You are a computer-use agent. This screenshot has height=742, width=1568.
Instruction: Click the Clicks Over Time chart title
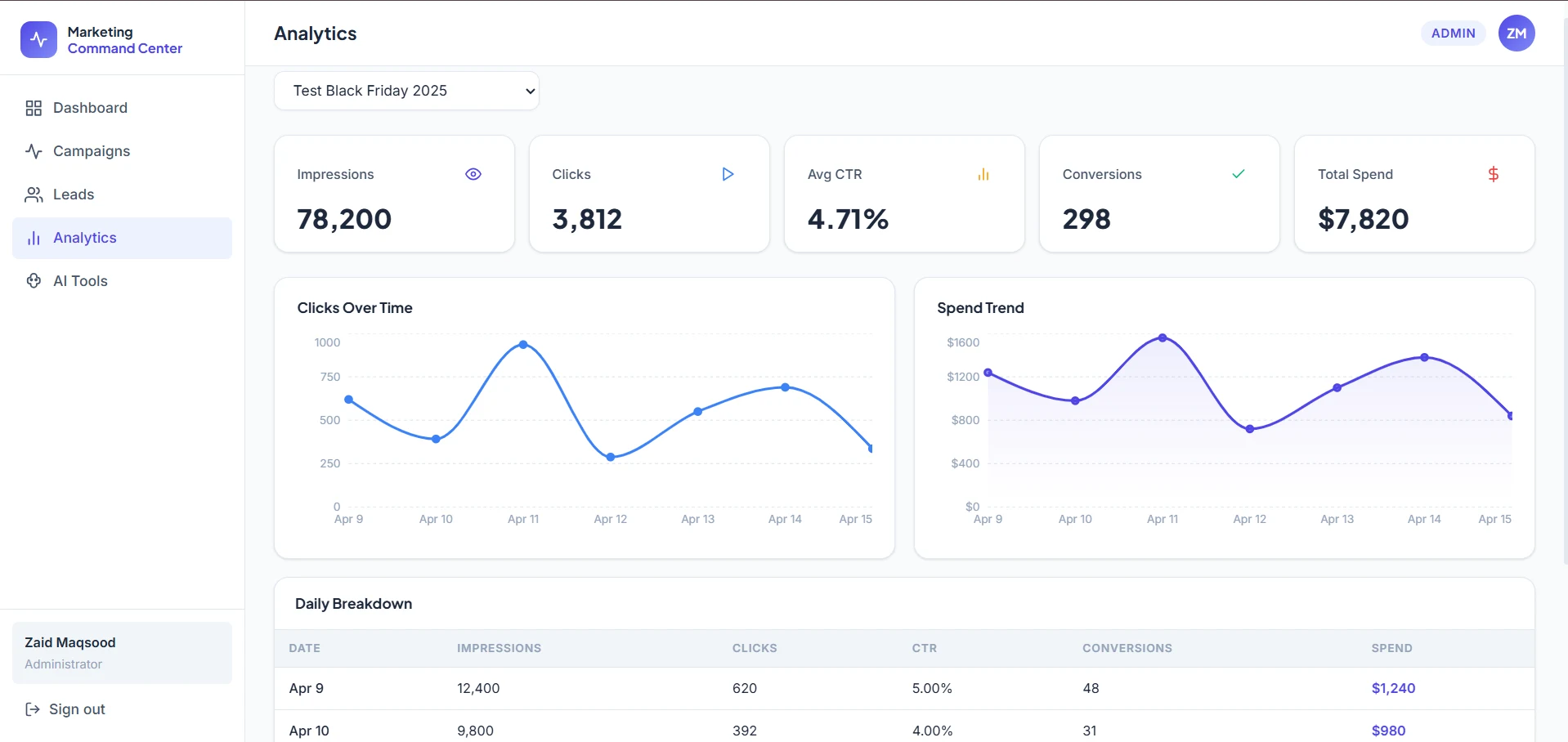coord(355,308)
